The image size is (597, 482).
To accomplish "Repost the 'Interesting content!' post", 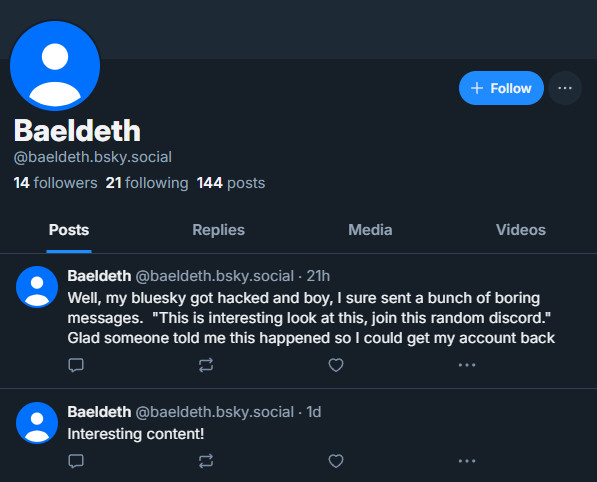I will click(x=206, y=461).
